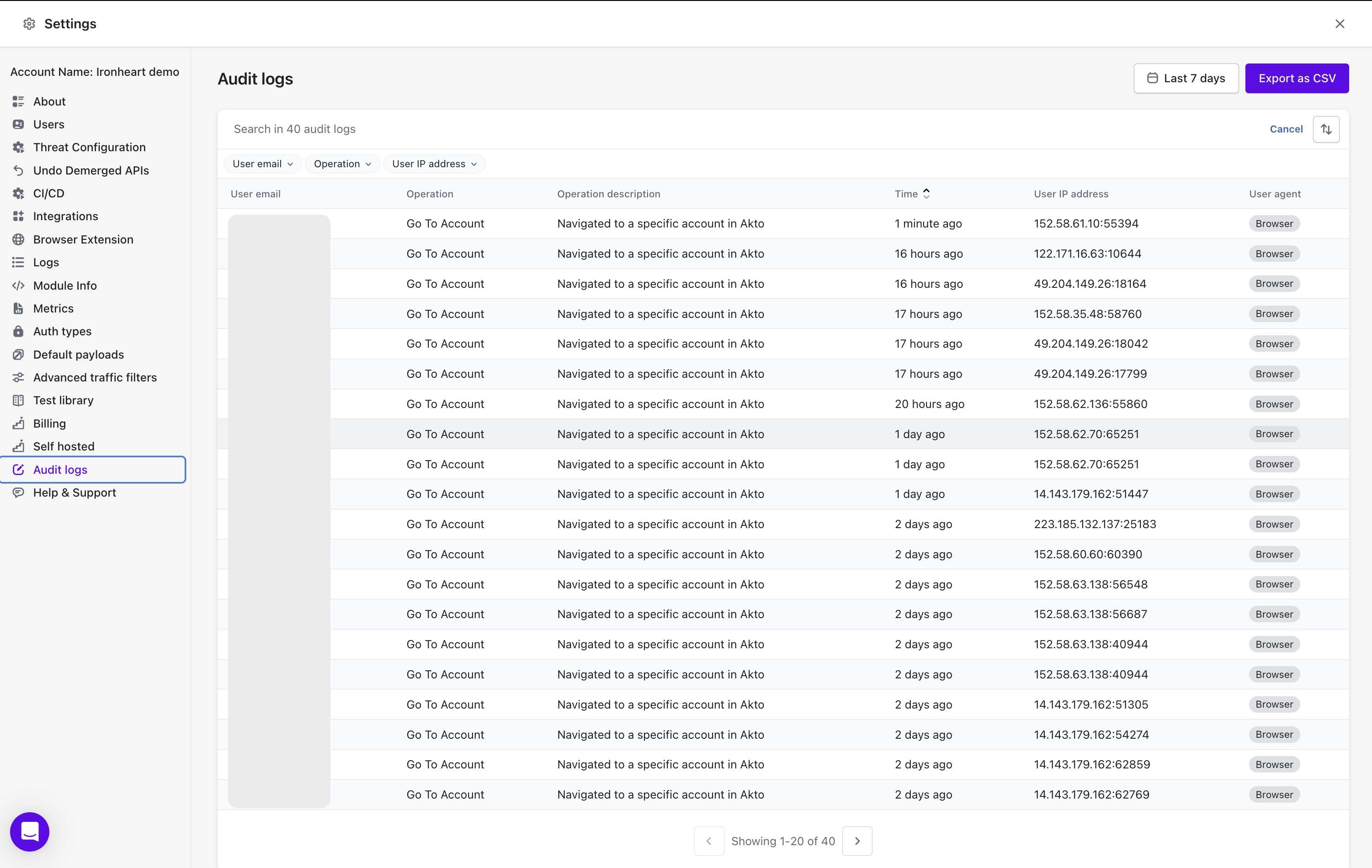Expand the User IP address filter
The image size is (1372, 868).
click(434, 164)
